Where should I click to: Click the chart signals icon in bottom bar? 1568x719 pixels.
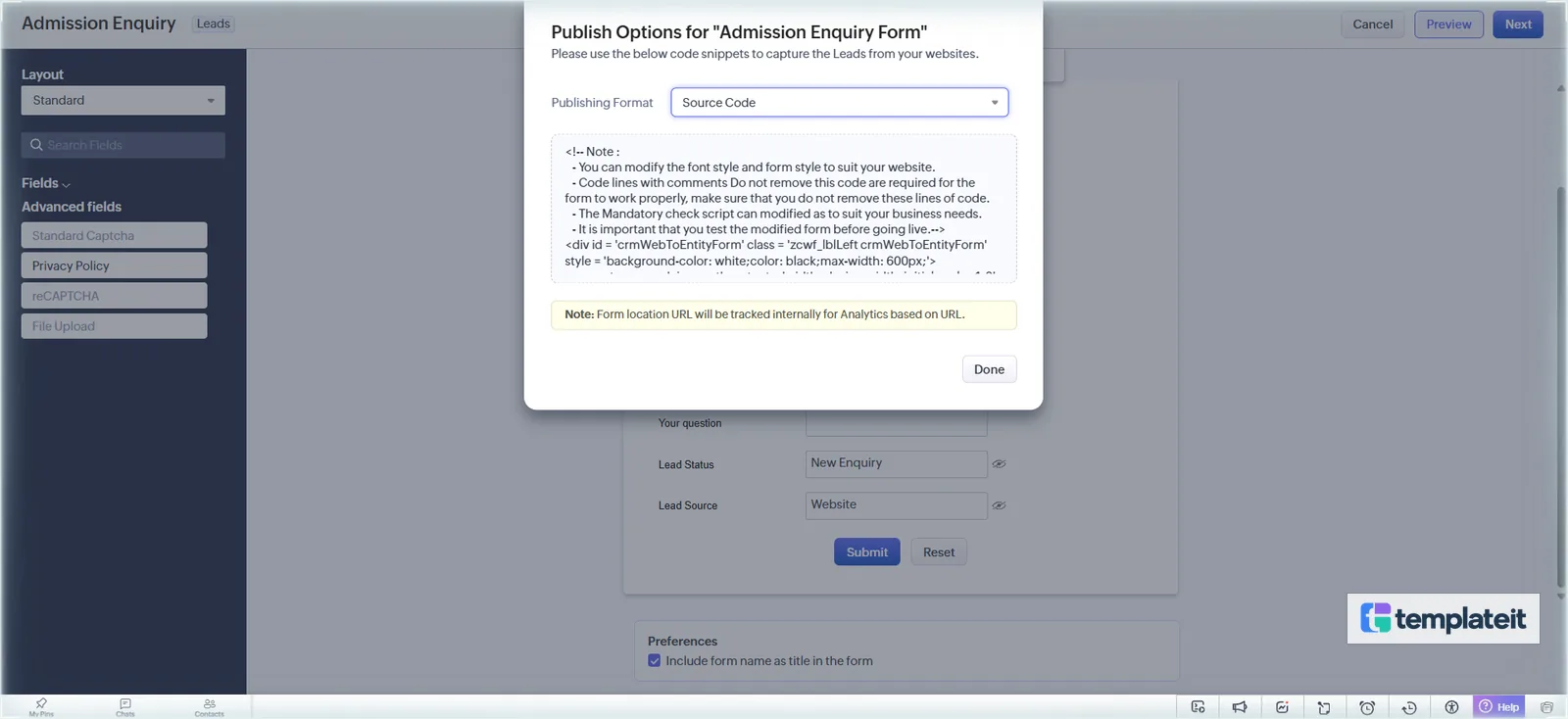(x=1282, y=707)
